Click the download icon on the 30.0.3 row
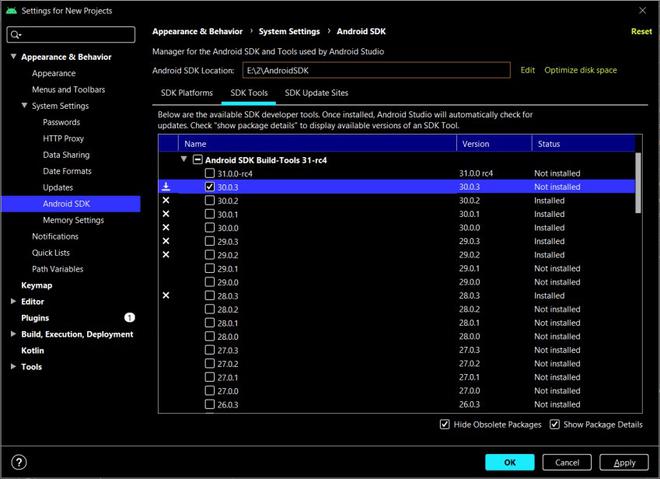This screenshot has width=660, height=479. coord(166,186)
